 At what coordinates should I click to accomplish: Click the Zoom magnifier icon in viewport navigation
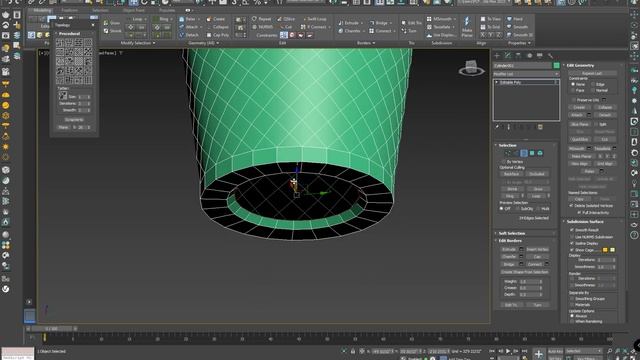tap(610, 351)
